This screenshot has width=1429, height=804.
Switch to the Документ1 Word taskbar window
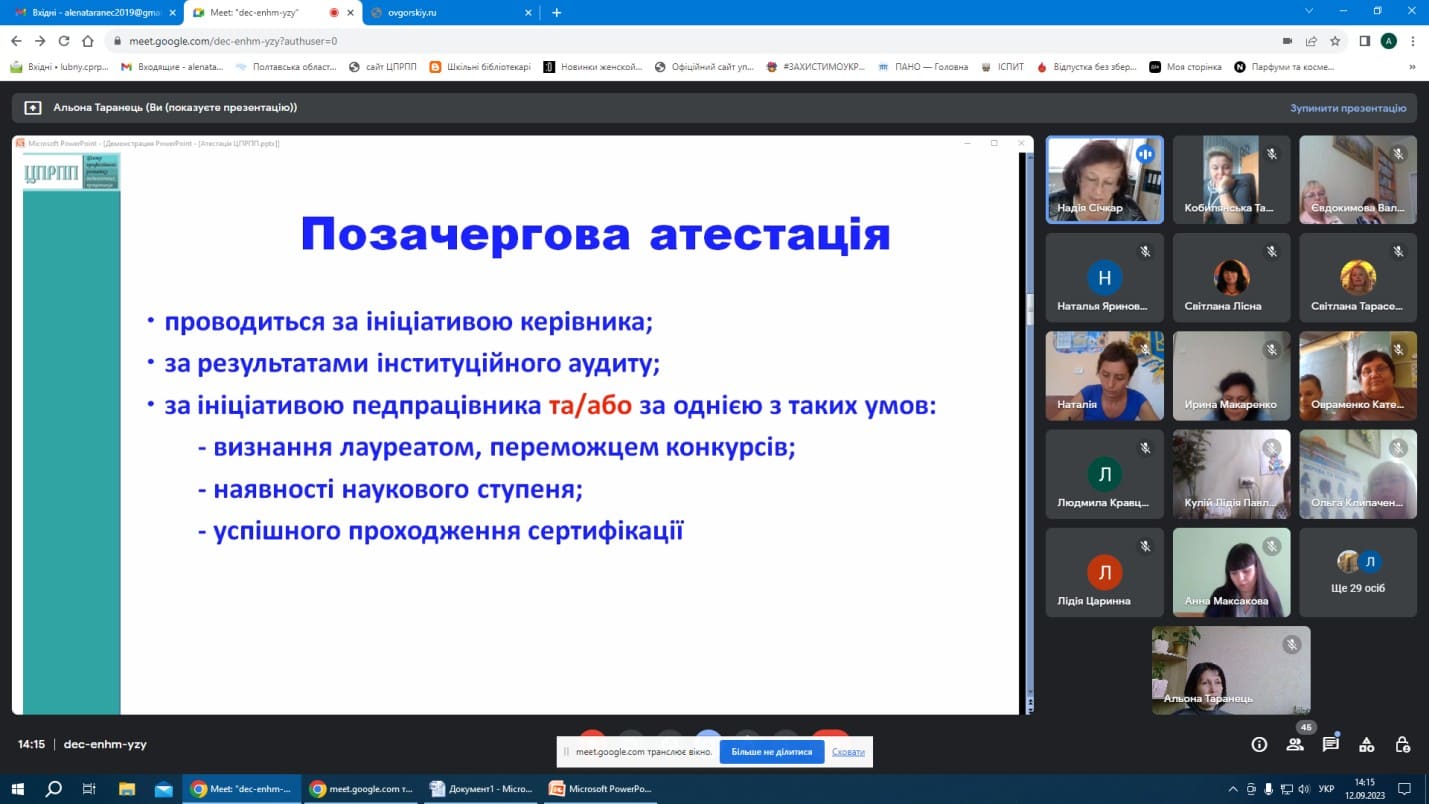[482, 789]
